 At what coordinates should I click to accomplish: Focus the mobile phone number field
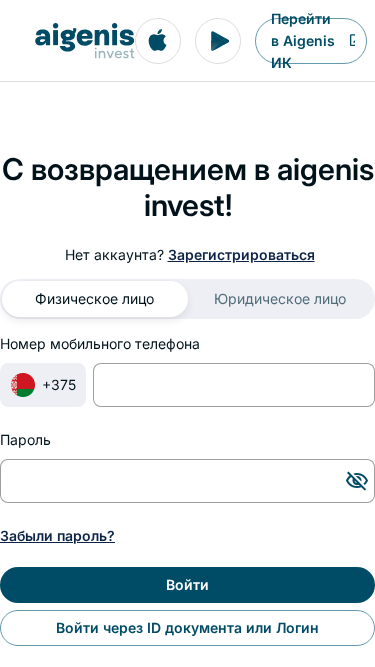tap(234, 385)
